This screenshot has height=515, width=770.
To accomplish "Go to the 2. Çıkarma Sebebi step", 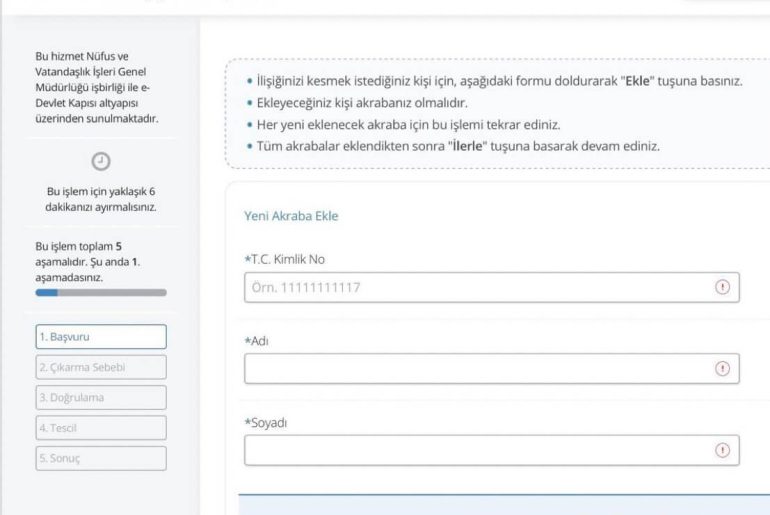I will pos(100,367).
